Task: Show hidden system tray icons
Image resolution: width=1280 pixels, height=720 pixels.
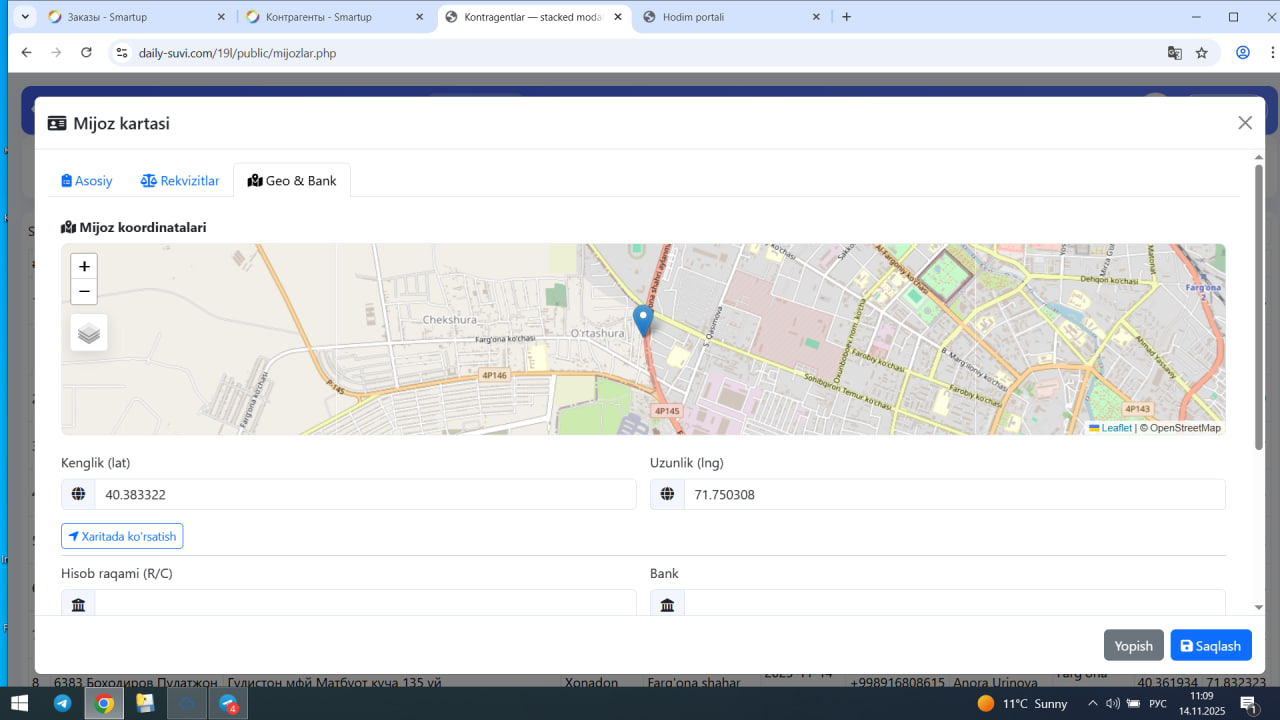Action: tap(1092, 703)
